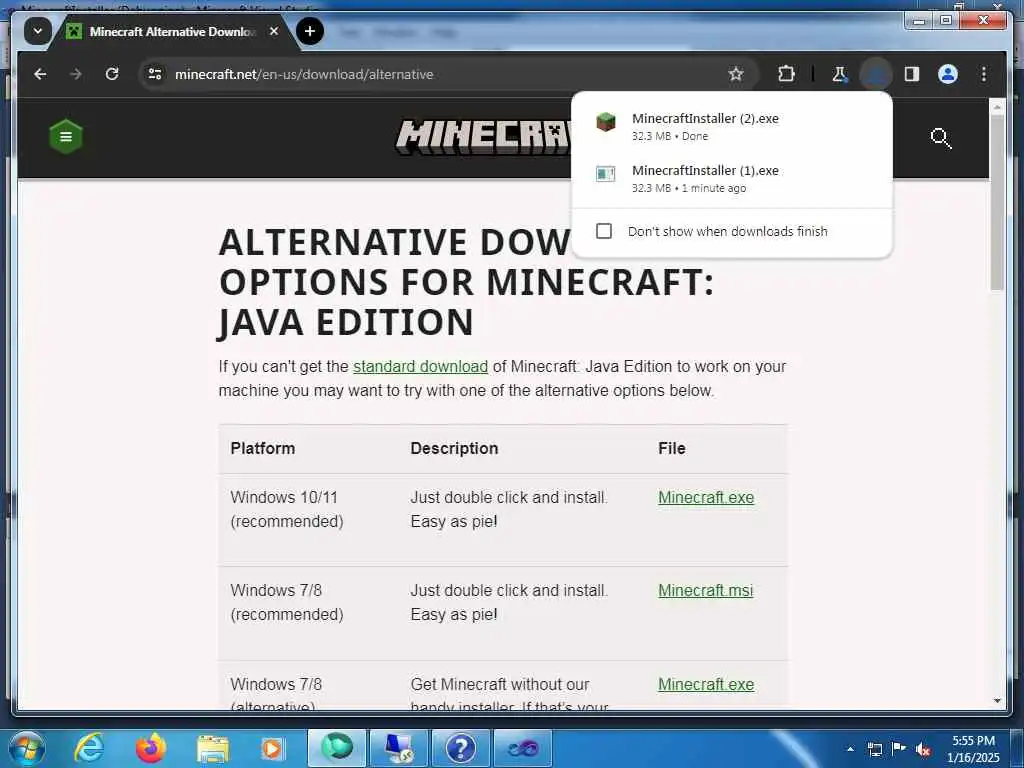View site information icon in address bar

155,74
